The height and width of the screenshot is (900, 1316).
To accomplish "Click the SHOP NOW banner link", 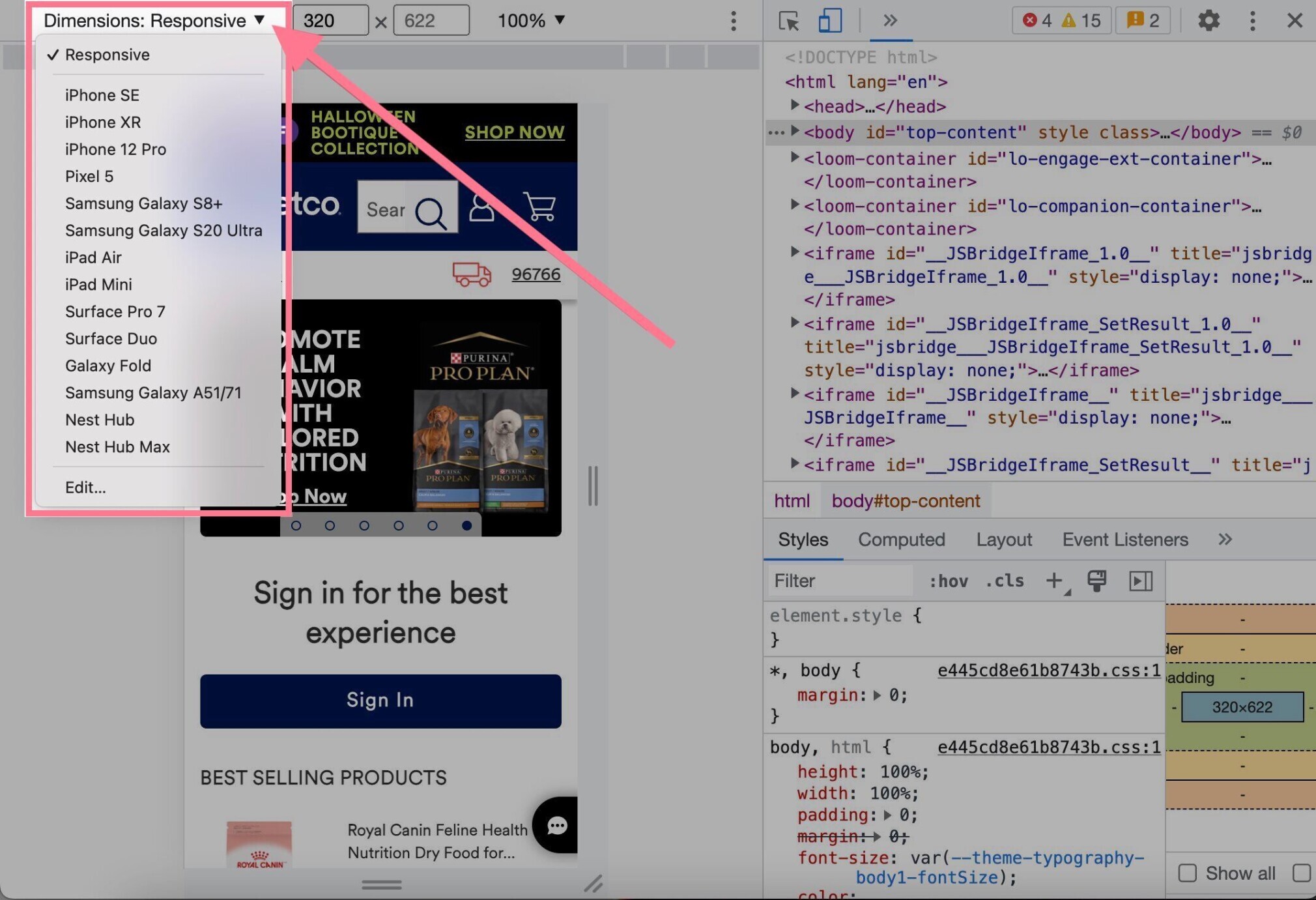I will (515, 132).
